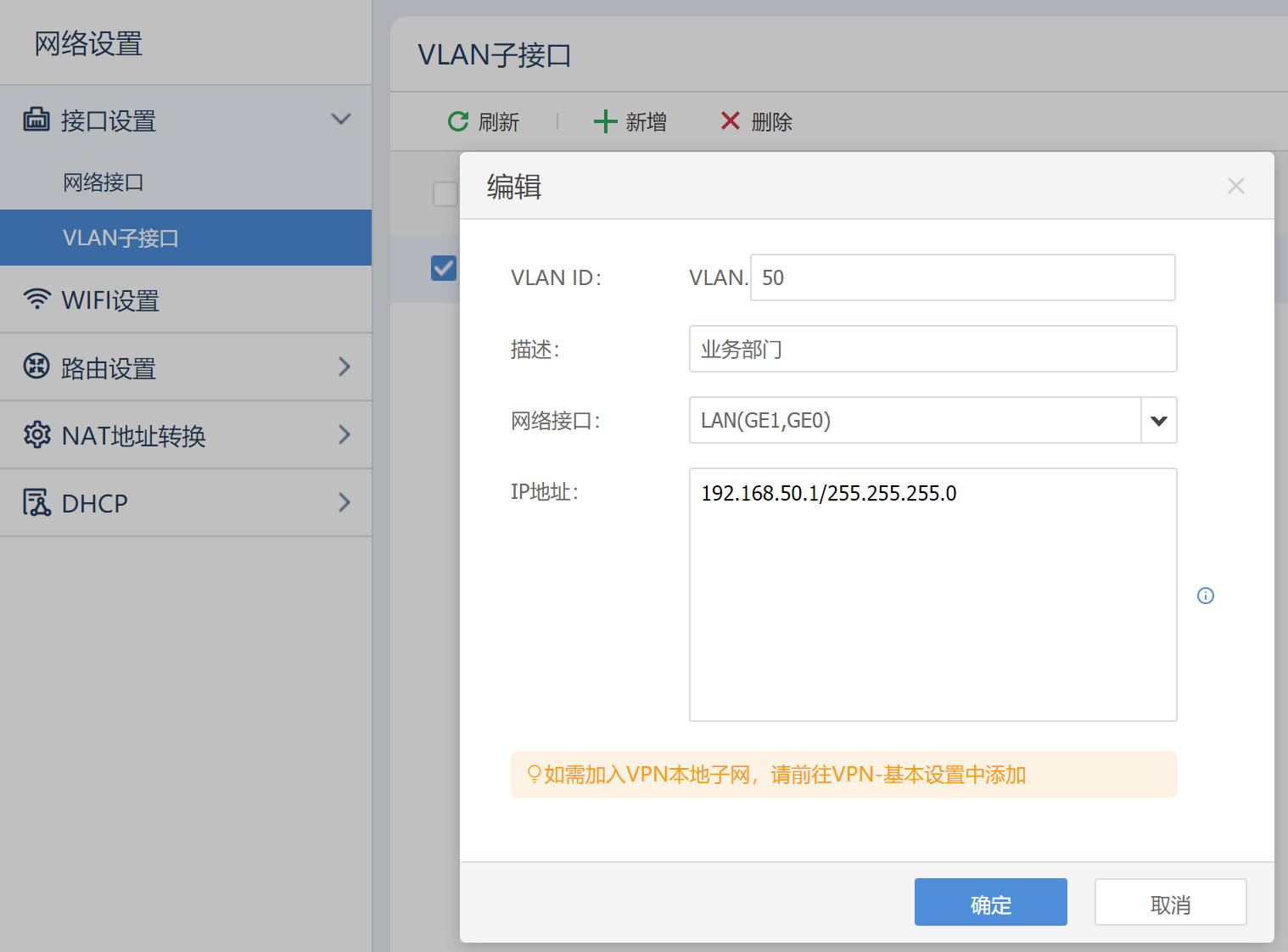Expand the 路由设置 submenu
1288x952 pixels.
344,367
